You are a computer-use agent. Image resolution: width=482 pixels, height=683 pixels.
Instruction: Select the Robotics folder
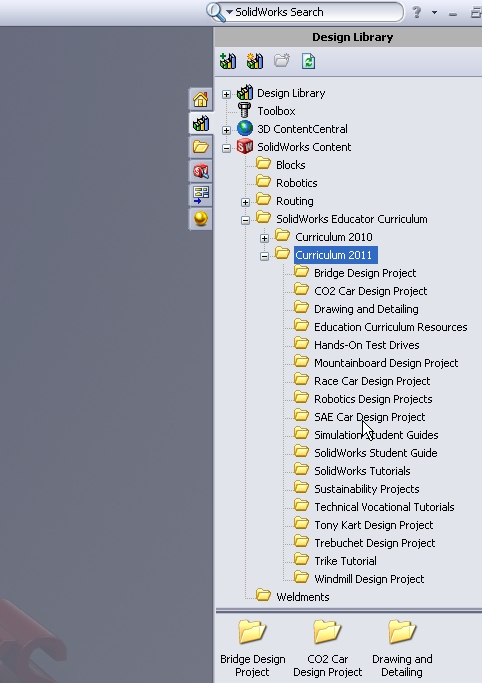297,183
